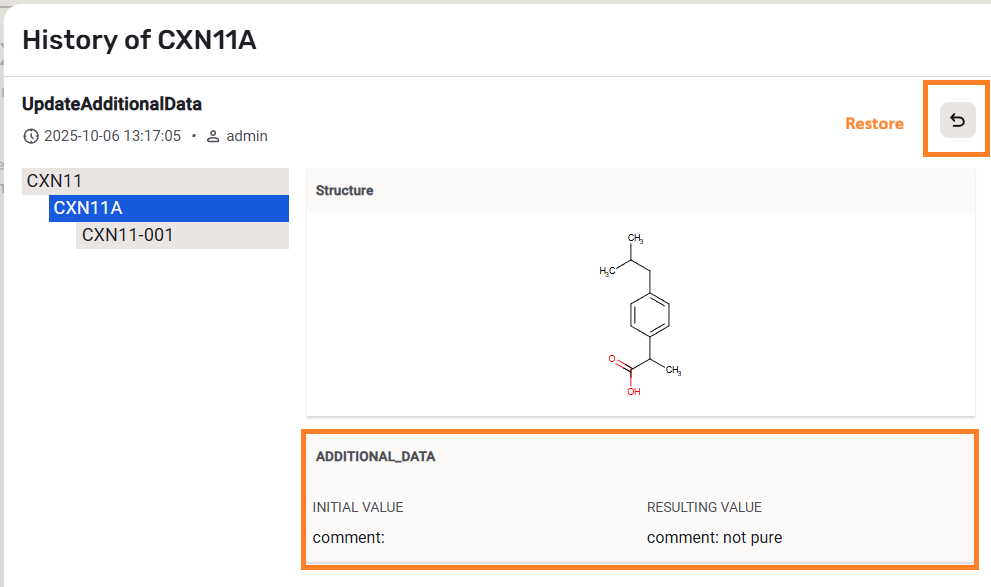Click the ADDITIONAL_DATA section header
The width and height of the screenshot is (991, 587).
click(x=376, y=456)
